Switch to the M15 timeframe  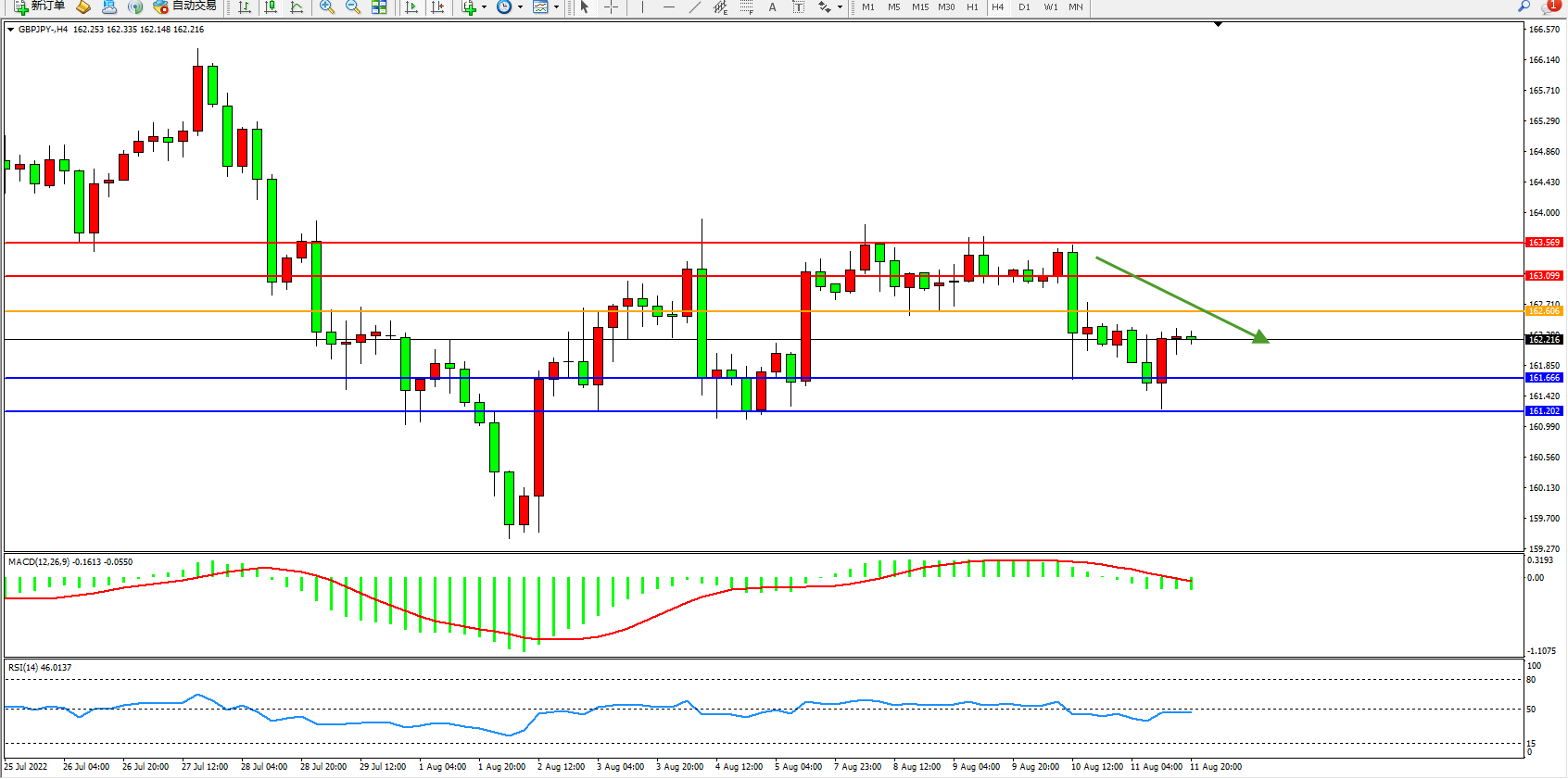919,7
